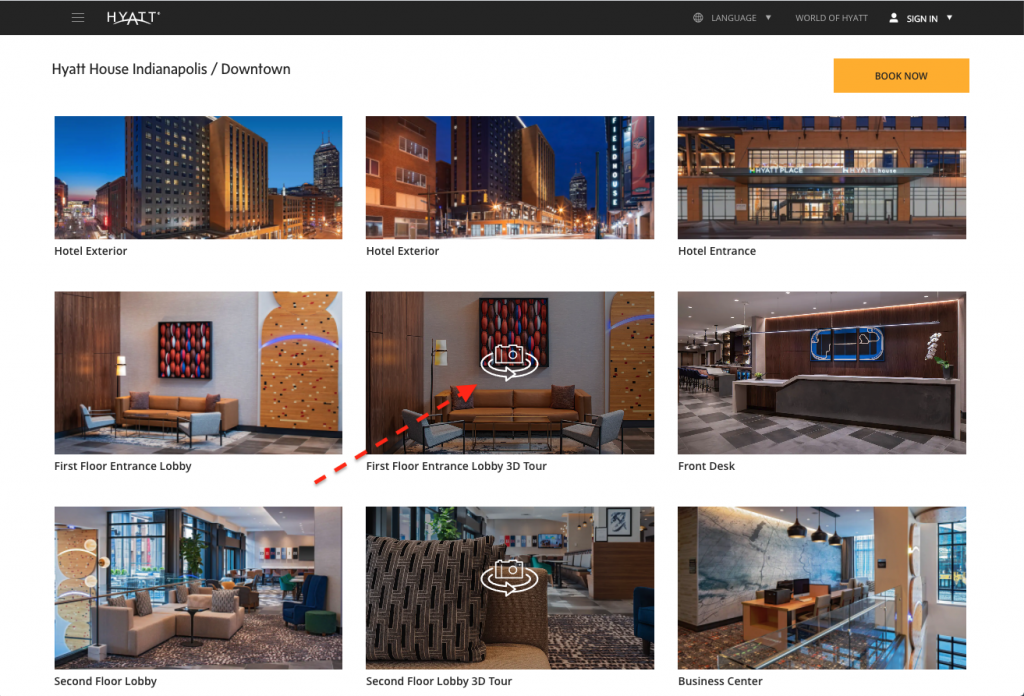This screenshot has width=1024, height=696.
Task: Click Sign In
Action: [921, 18]
